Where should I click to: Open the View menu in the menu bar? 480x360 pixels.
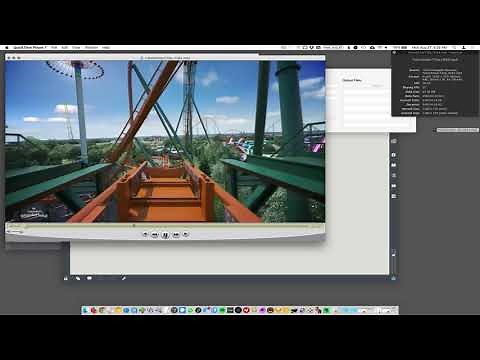point(76,48)
